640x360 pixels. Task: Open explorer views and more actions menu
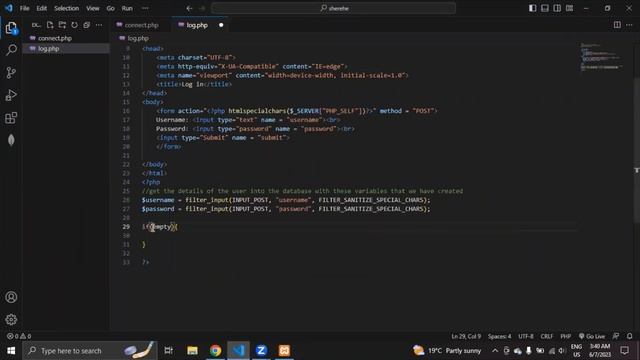coord(99,25)
